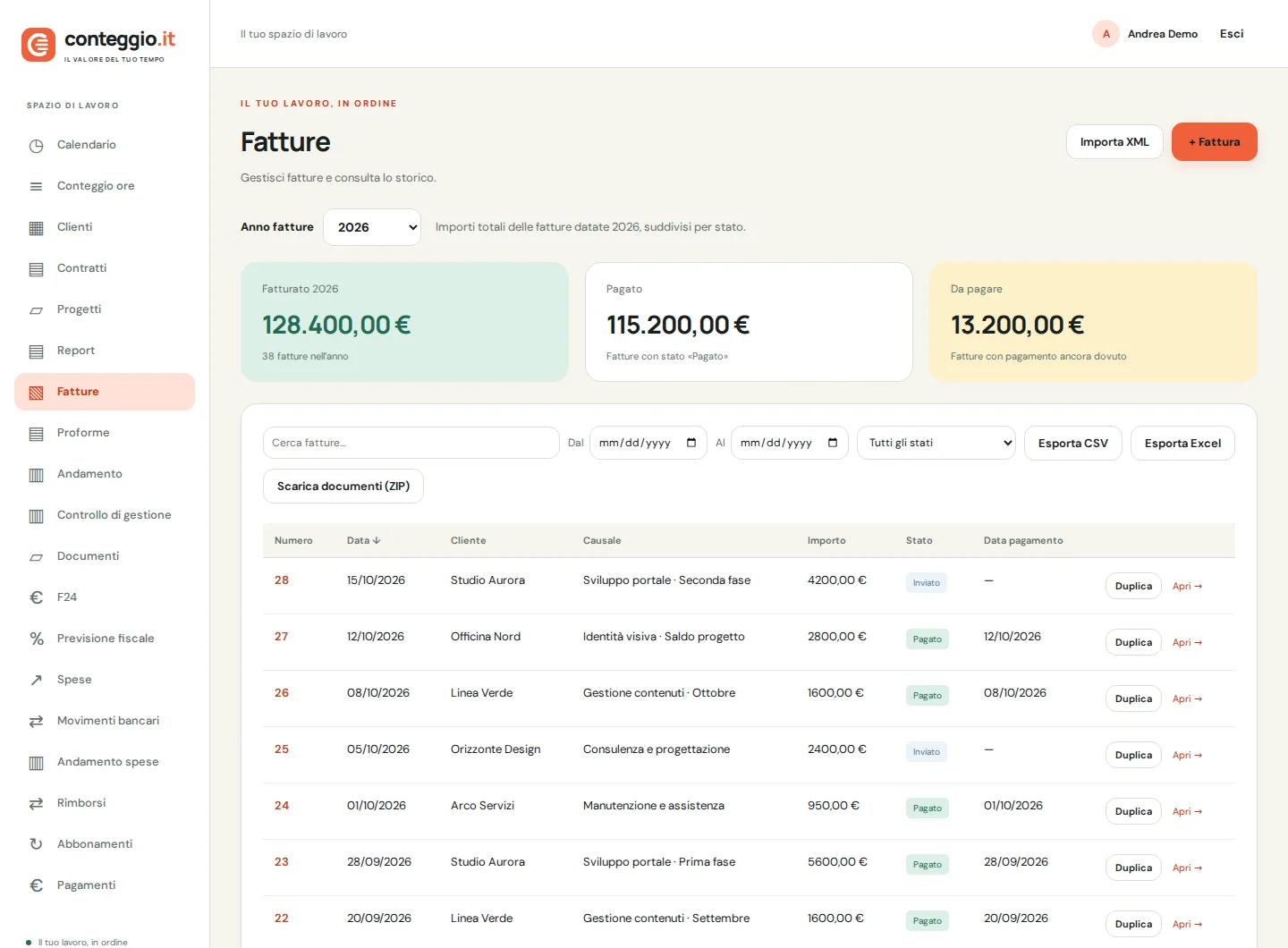Open the Dal date picker field

[x=648, y=443]
